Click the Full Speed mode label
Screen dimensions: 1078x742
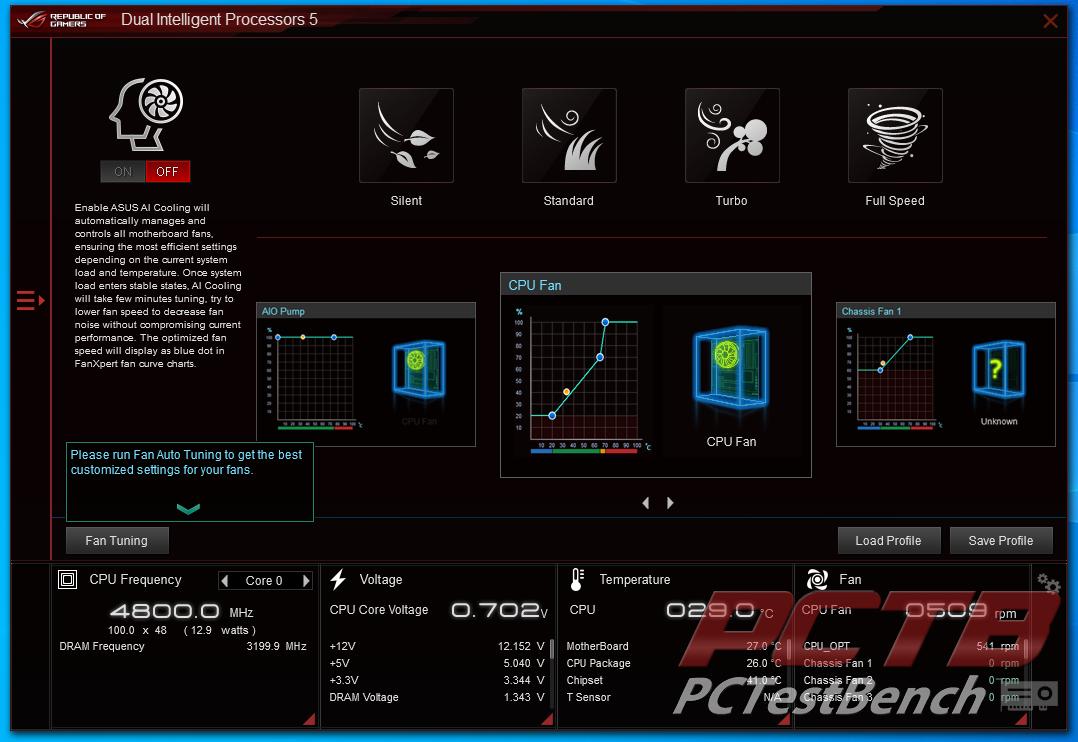pyautogui.click(x=895, y=201)
